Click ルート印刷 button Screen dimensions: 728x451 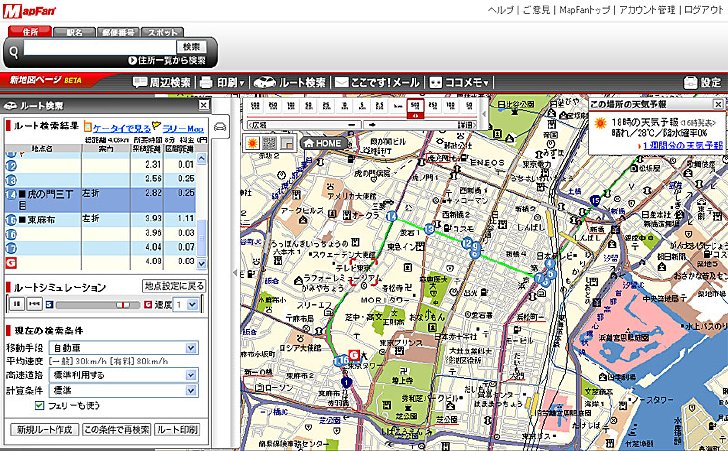tap(177, 430)
